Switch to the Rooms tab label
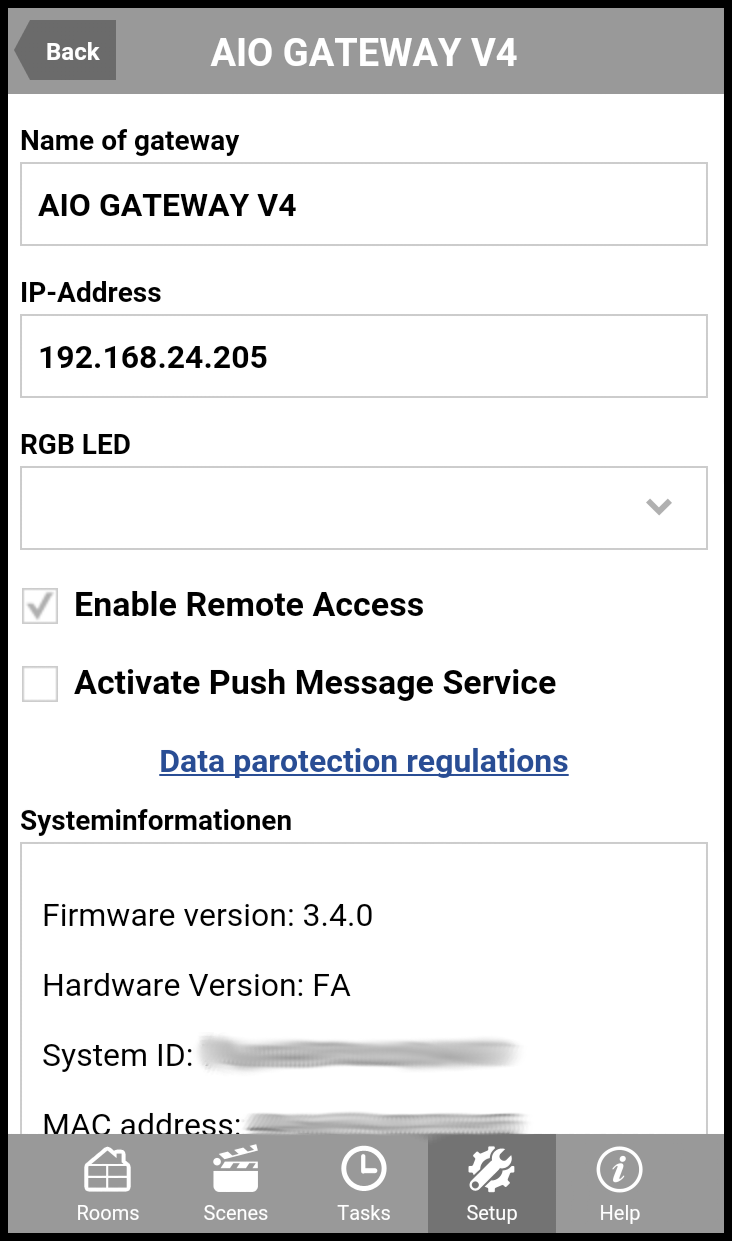 click(108, 1213)
